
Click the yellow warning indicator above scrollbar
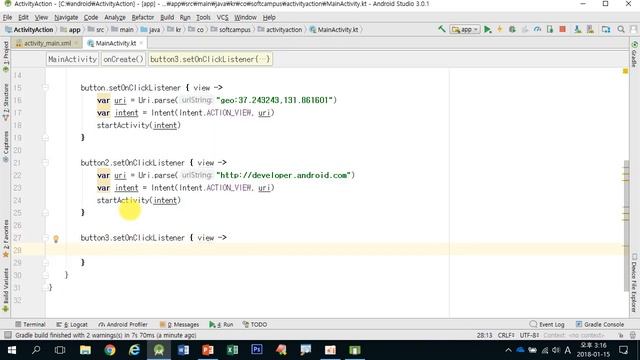(x=625, y=71)
